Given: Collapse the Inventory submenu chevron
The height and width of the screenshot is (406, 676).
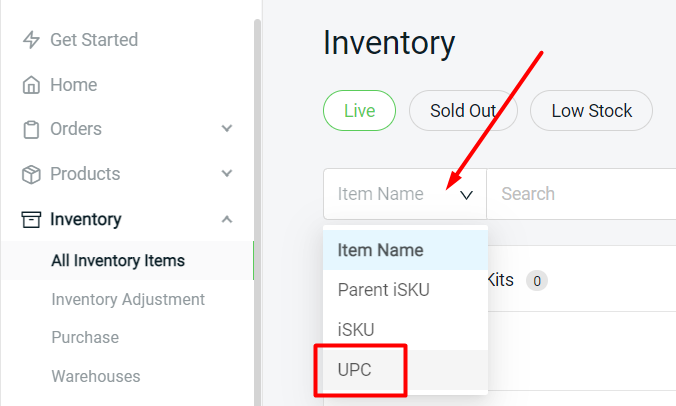Looking at the screenshot, I should [227, 219].
